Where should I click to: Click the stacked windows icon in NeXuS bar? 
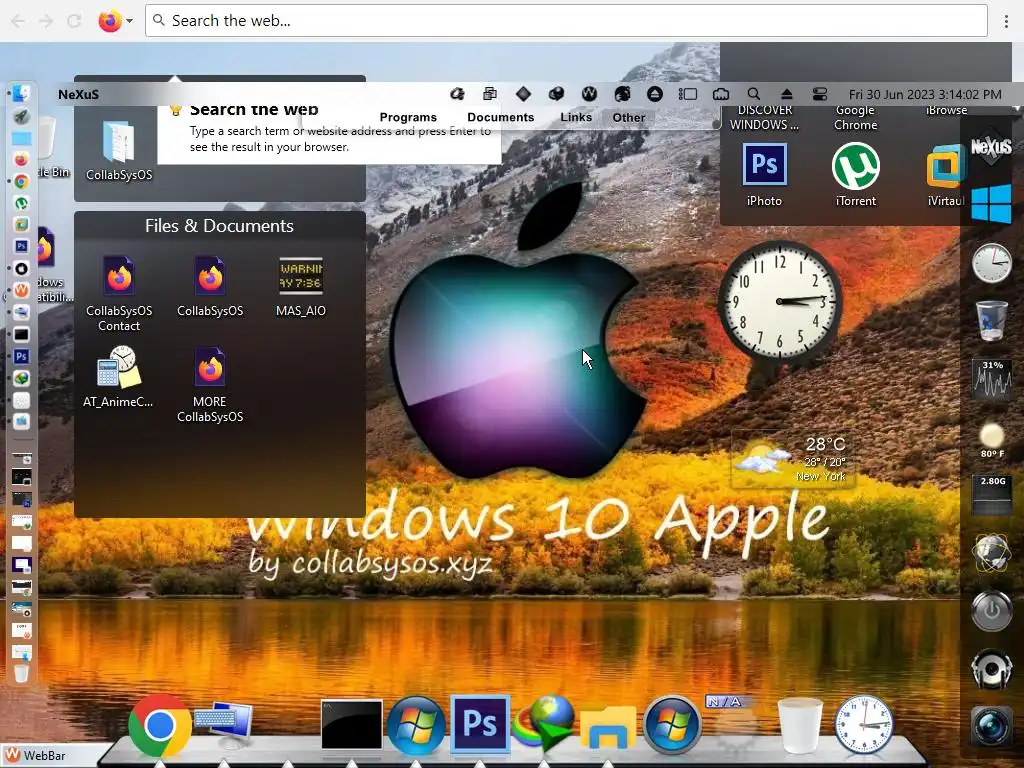pos(490,94)
